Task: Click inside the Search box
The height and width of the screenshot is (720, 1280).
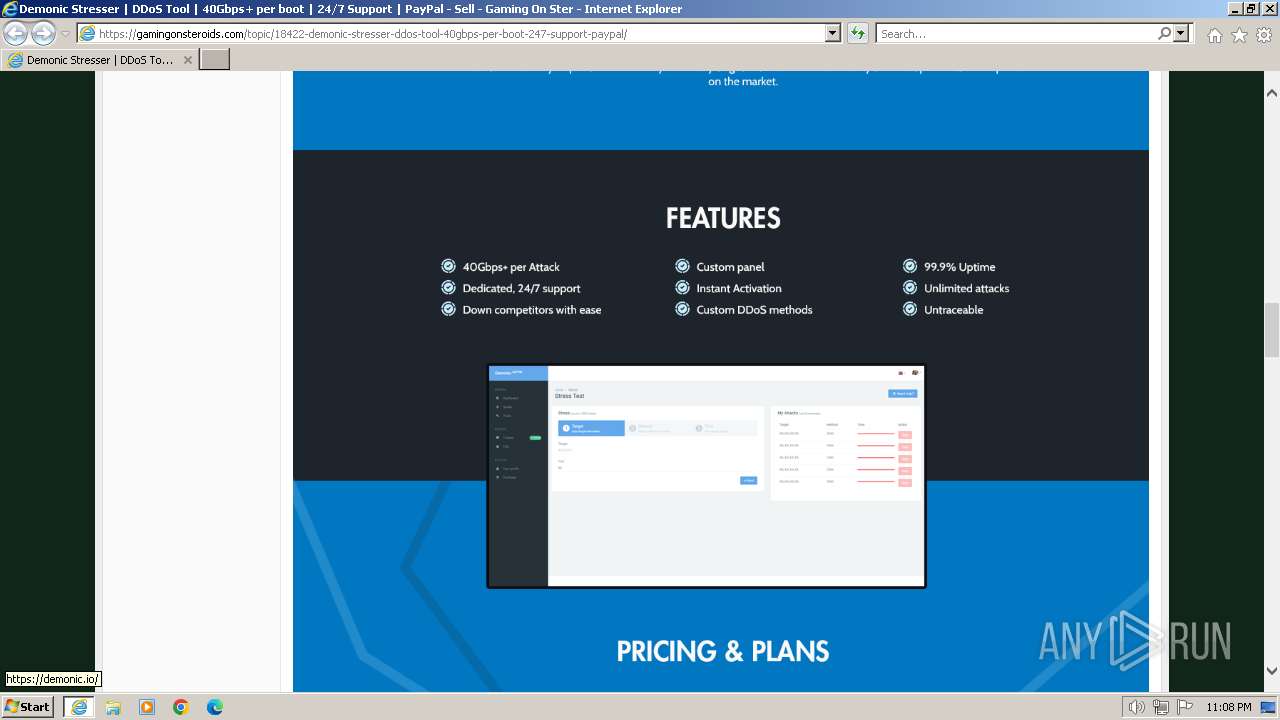Action: [1016, 34]
